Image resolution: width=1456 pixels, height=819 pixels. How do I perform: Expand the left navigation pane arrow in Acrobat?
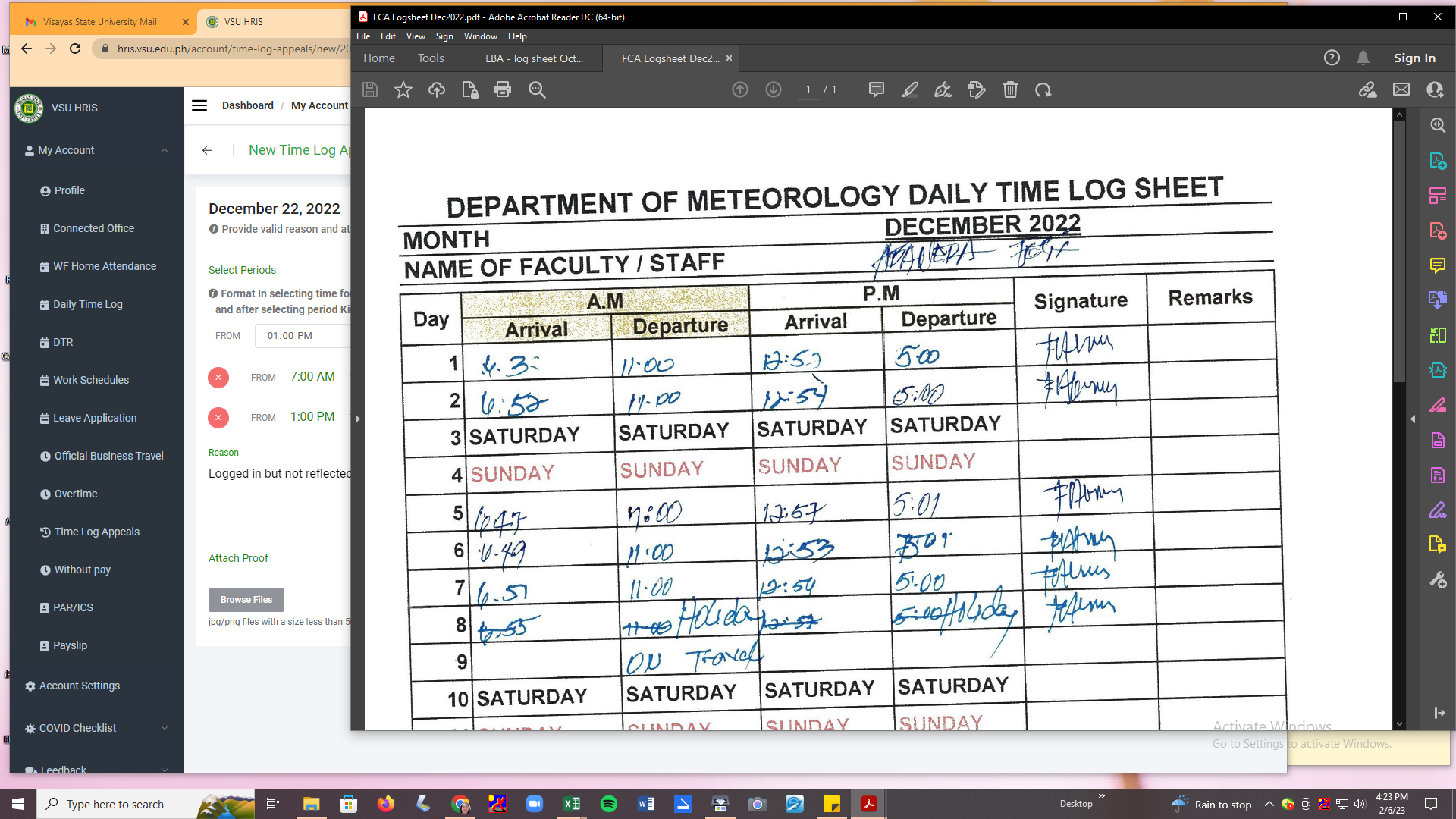357,419
